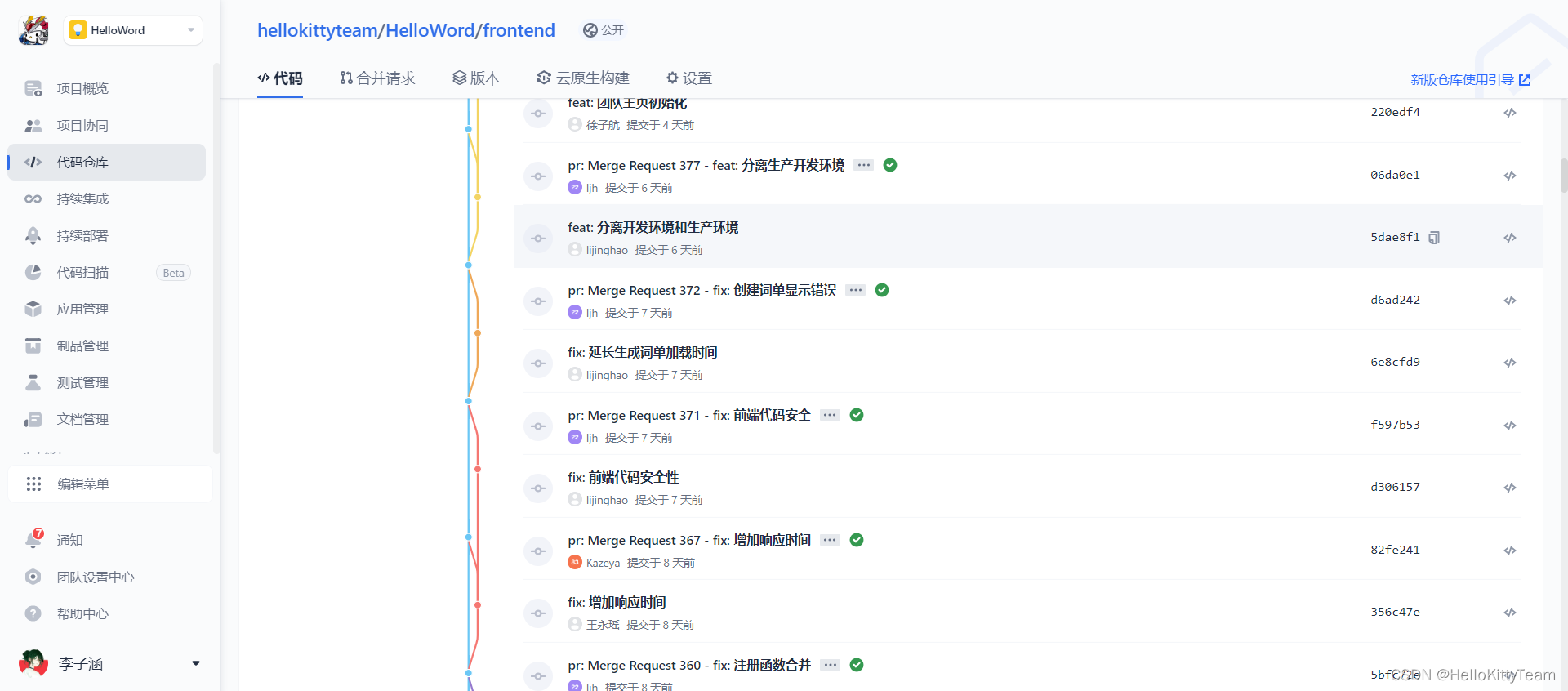The image size is (1568, 691).
Task: Switch to the 合并请求 tab
Action: (x=377, y=78)
